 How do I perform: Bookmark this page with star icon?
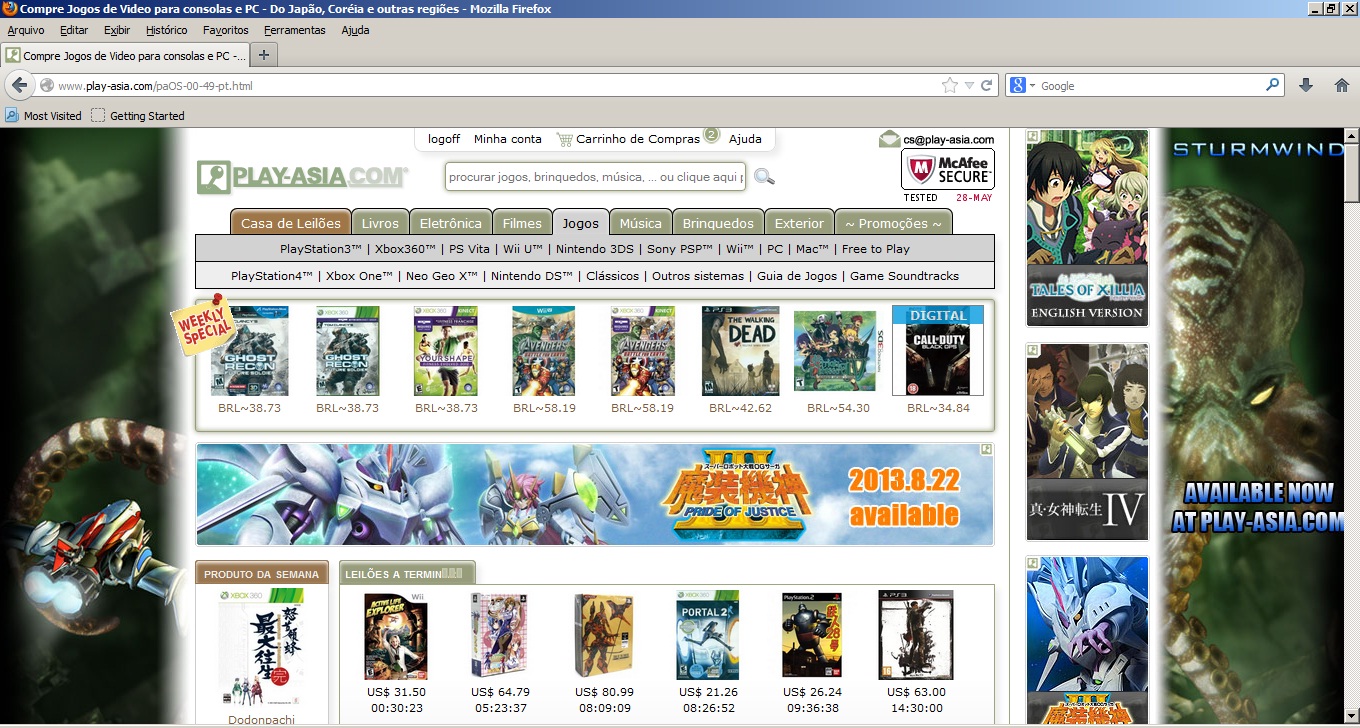pyautogui.click(x=950, y=86)
